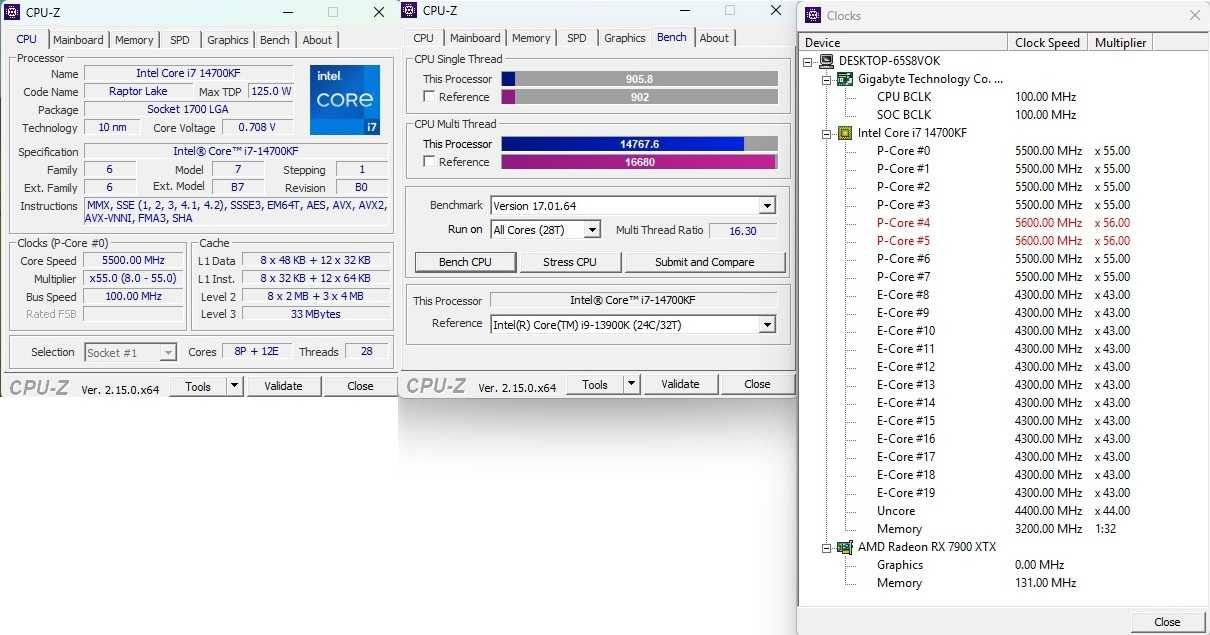Click the Package Socket 1700 LGA field
Image resolution: width=1210 pixels, height=635 pixels.
[188, 109]
